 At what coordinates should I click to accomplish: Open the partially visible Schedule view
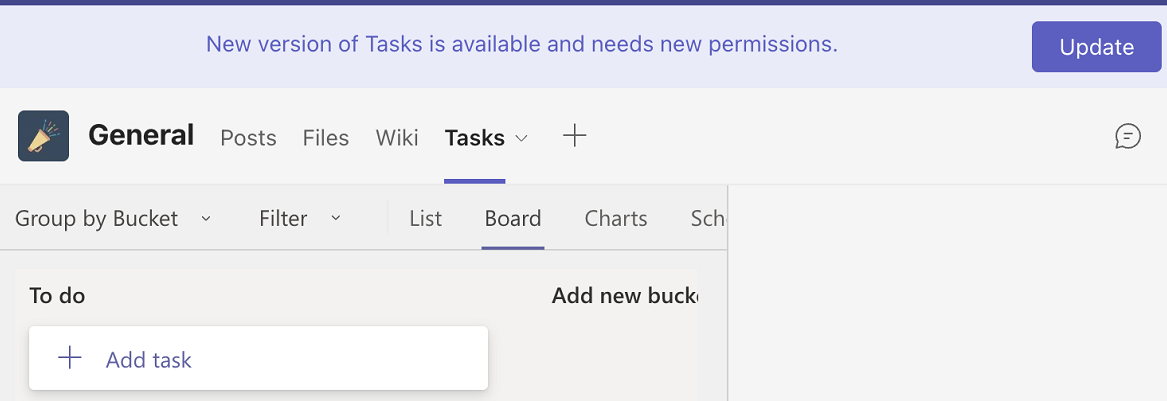(x=708, y=218)
